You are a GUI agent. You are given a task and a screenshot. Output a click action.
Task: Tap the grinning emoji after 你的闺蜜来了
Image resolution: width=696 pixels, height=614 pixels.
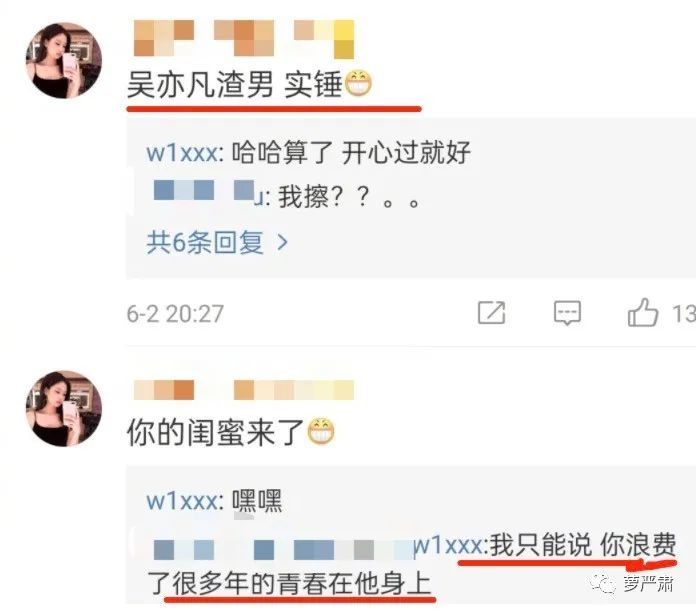click(321, 432)
